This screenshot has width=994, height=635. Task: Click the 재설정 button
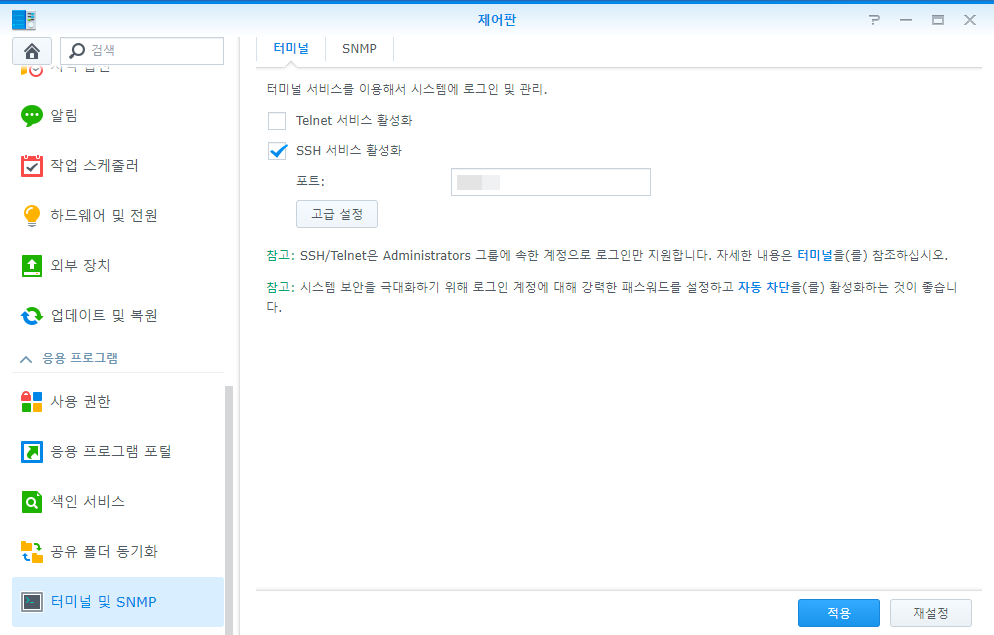[931, 613]
